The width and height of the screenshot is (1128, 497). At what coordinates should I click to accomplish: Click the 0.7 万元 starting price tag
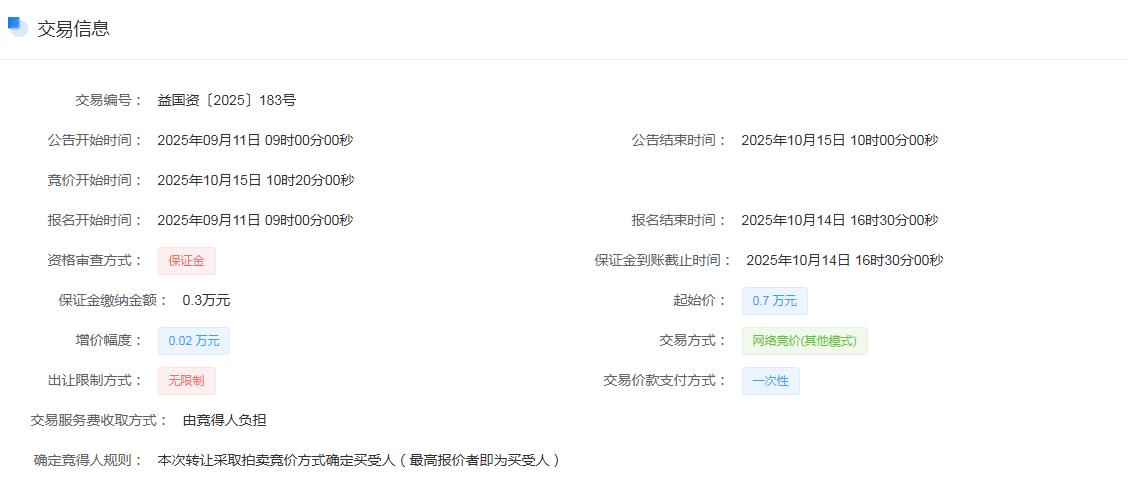pyautogui.click(x=774, y=301)
